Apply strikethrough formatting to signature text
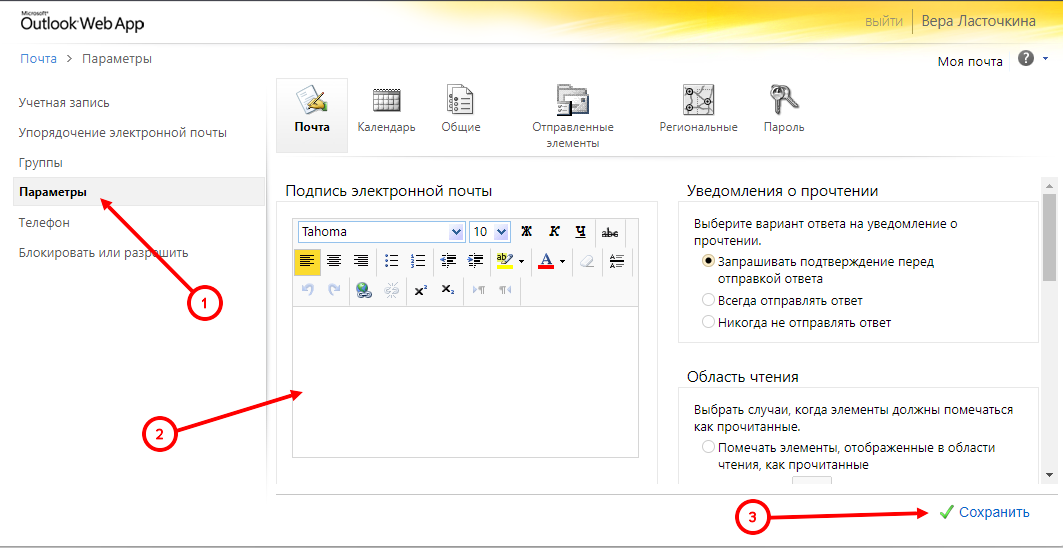The image size is (1063, 548). click(609, 232)
